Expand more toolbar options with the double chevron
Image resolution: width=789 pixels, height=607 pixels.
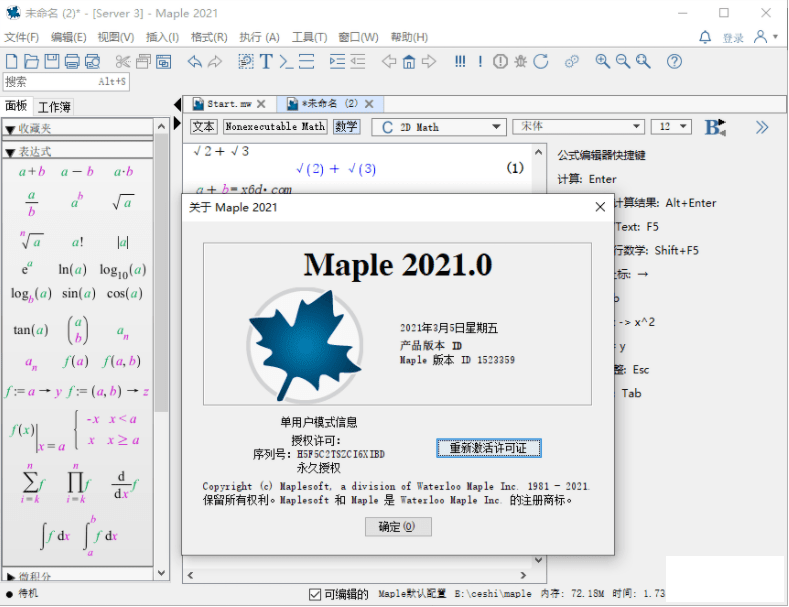pos(762,127)
